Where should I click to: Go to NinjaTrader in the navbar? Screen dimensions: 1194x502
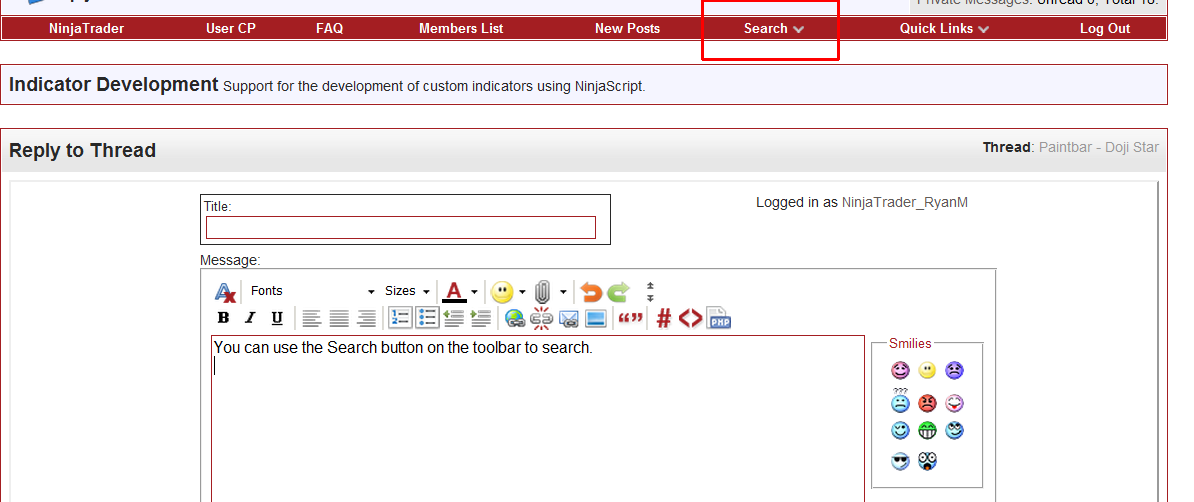(86, 28)
